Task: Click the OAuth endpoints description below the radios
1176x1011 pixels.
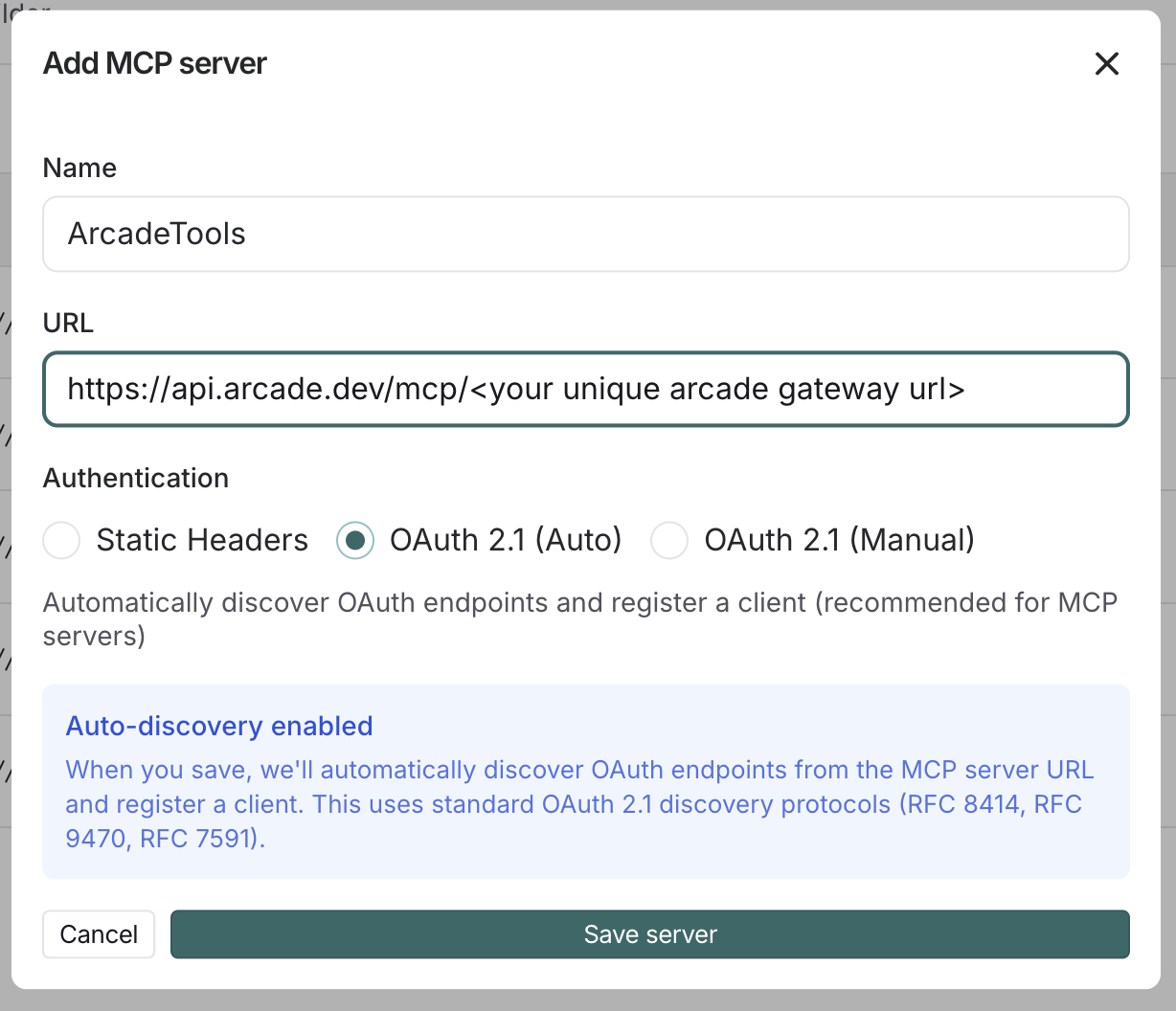Action: [579, 618]
